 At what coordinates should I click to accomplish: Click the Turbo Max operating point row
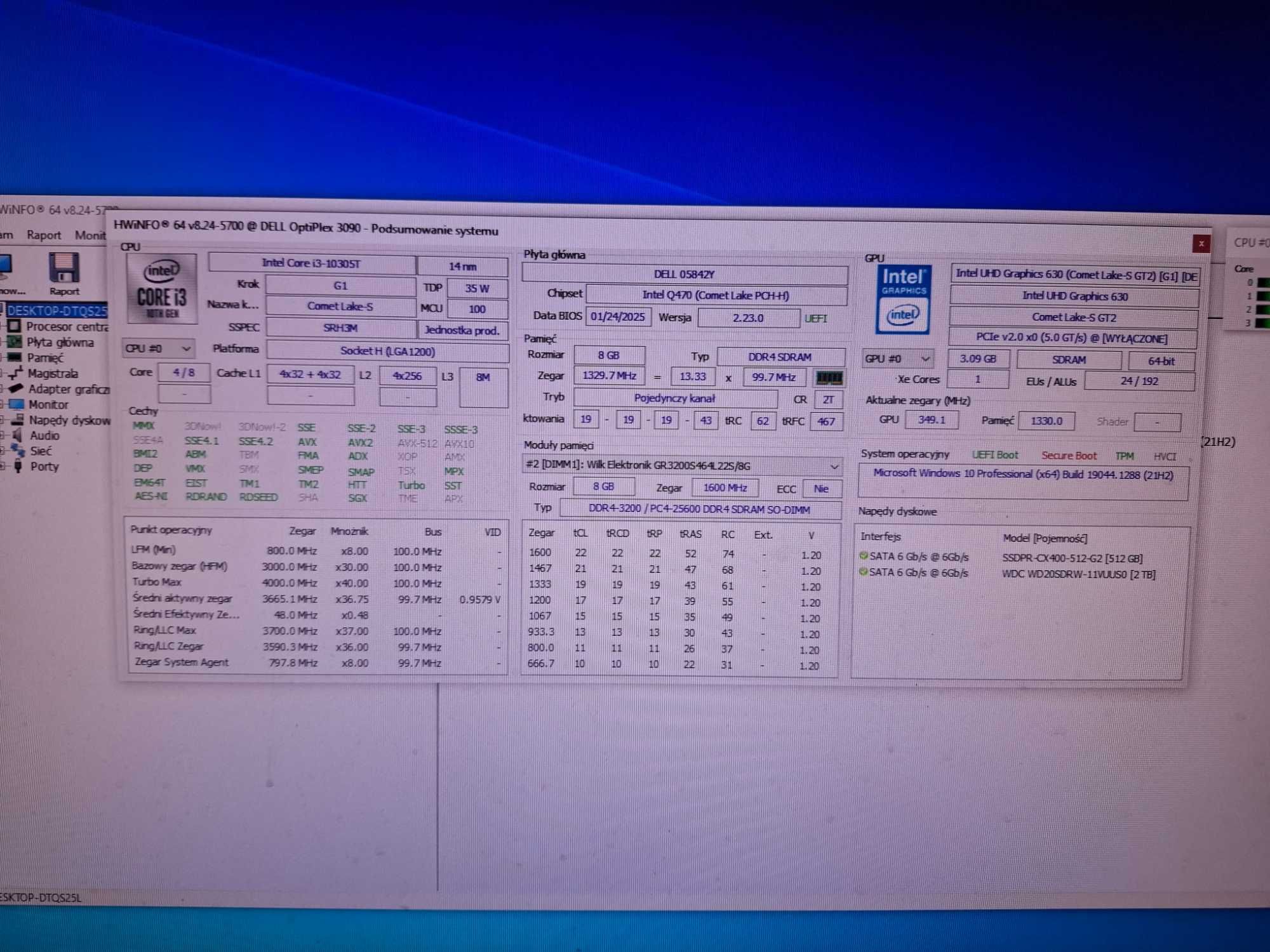click(317, 583)
